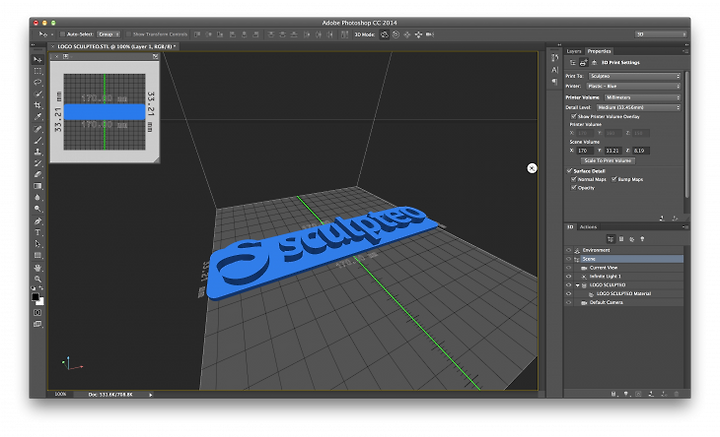Viewport: 720px width, 437px height.
Task: Enable the Auto-Select checkbox
Action: [x=62, y=34]
